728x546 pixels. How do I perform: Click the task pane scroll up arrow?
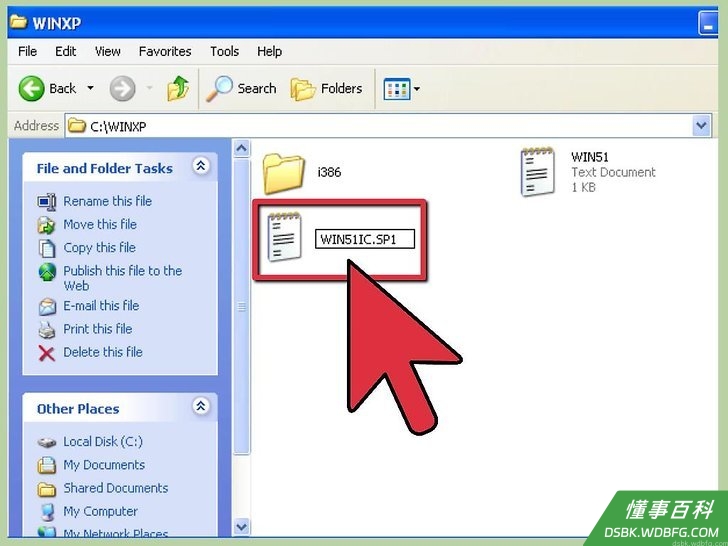[241, 149]
